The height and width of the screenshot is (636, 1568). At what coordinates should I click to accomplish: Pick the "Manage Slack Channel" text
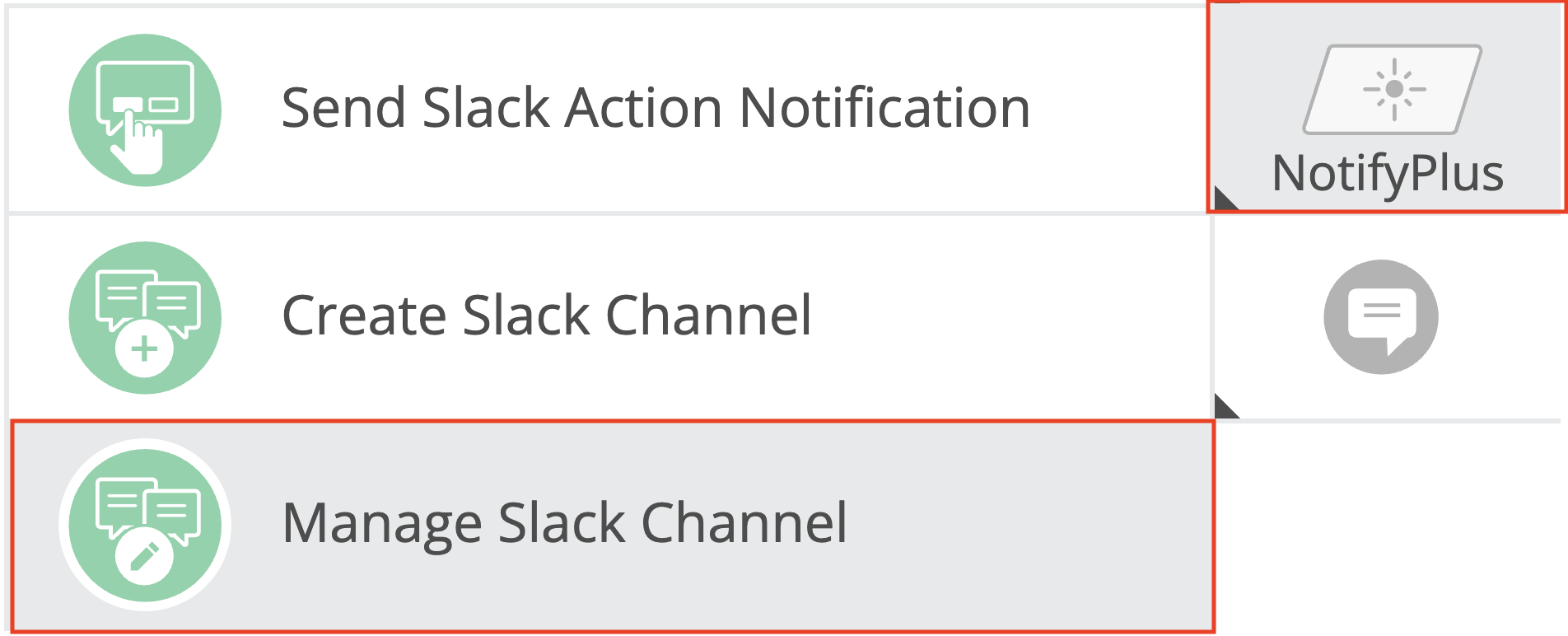pos(564,523)
